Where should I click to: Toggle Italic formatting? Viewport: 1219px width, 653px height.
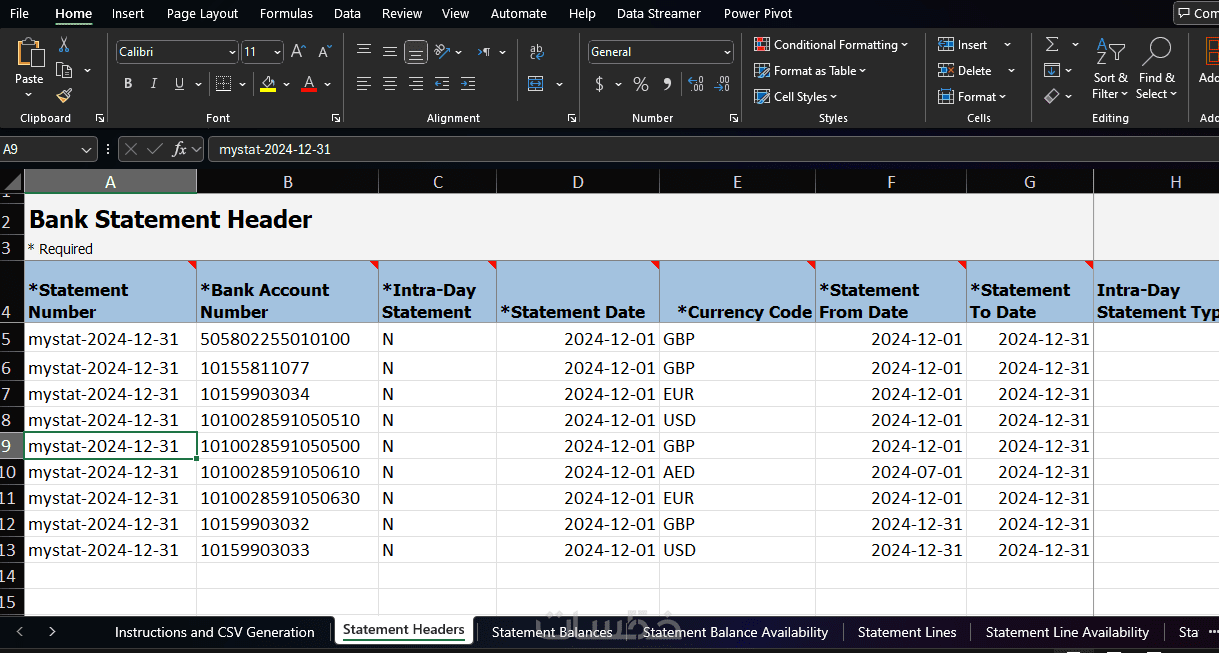(x=152, y=84)
